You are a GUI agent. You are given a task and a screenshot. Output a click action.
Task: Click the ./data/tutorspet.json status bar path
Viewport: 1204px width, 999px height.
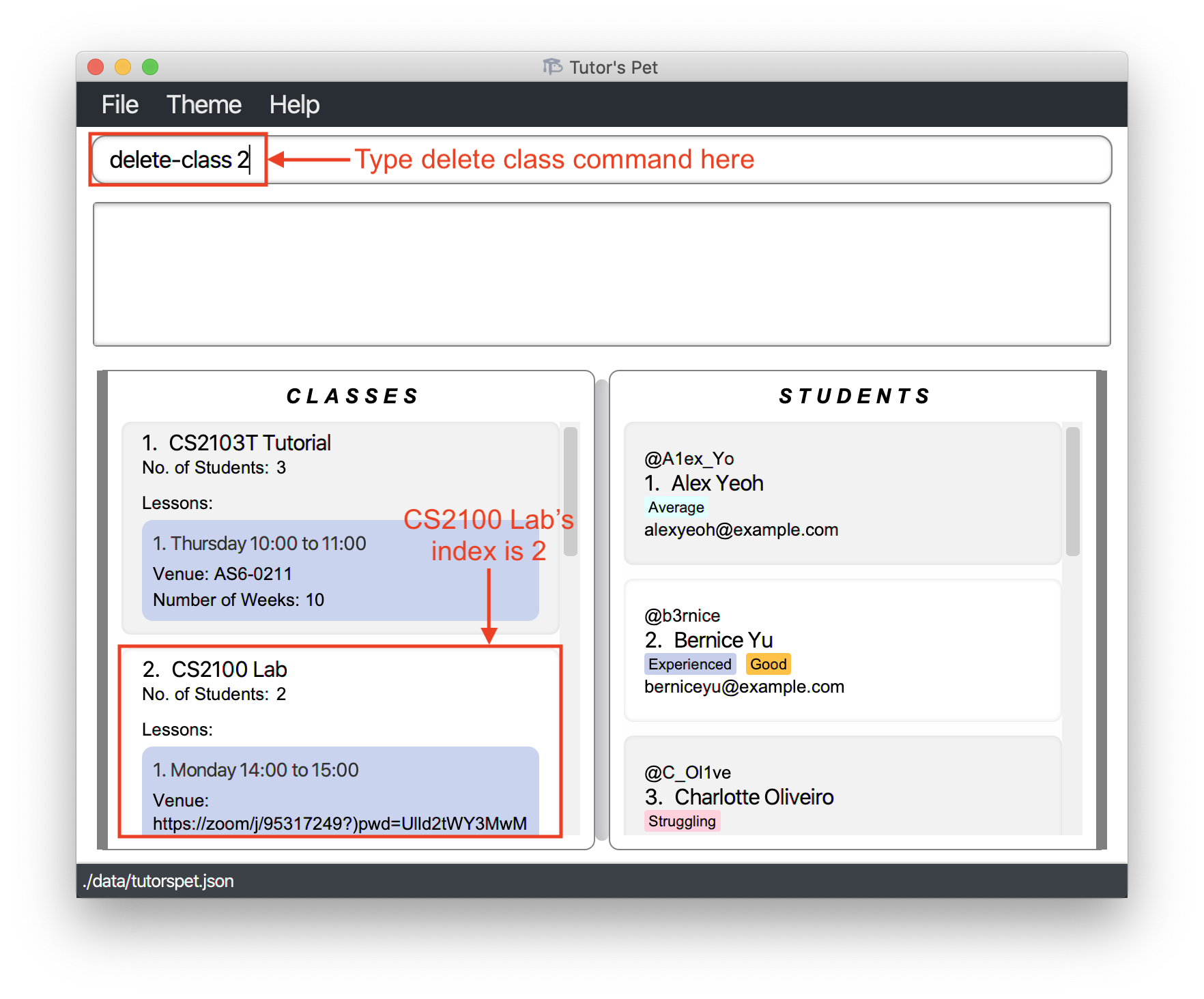pyautogui.click(x=158, y=881)
